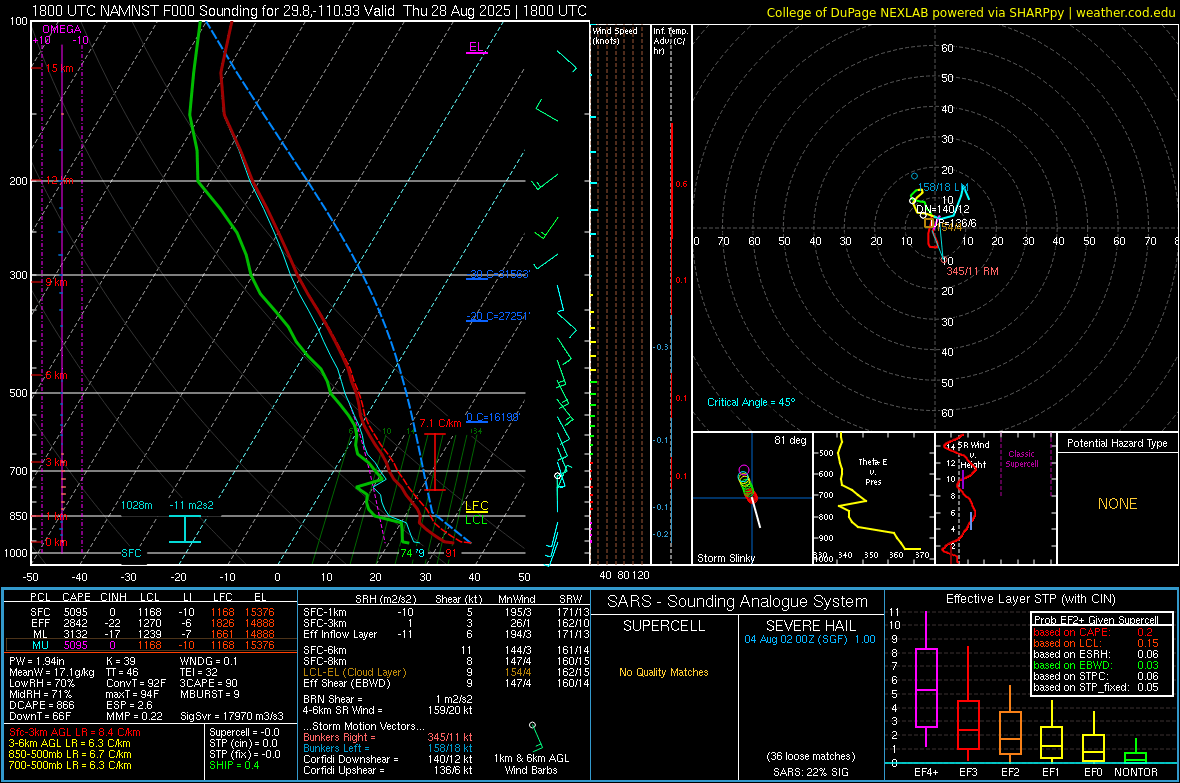Click the 1028m effective inflow label
This screenshot has height=783, width=1180.
[136, 505]
